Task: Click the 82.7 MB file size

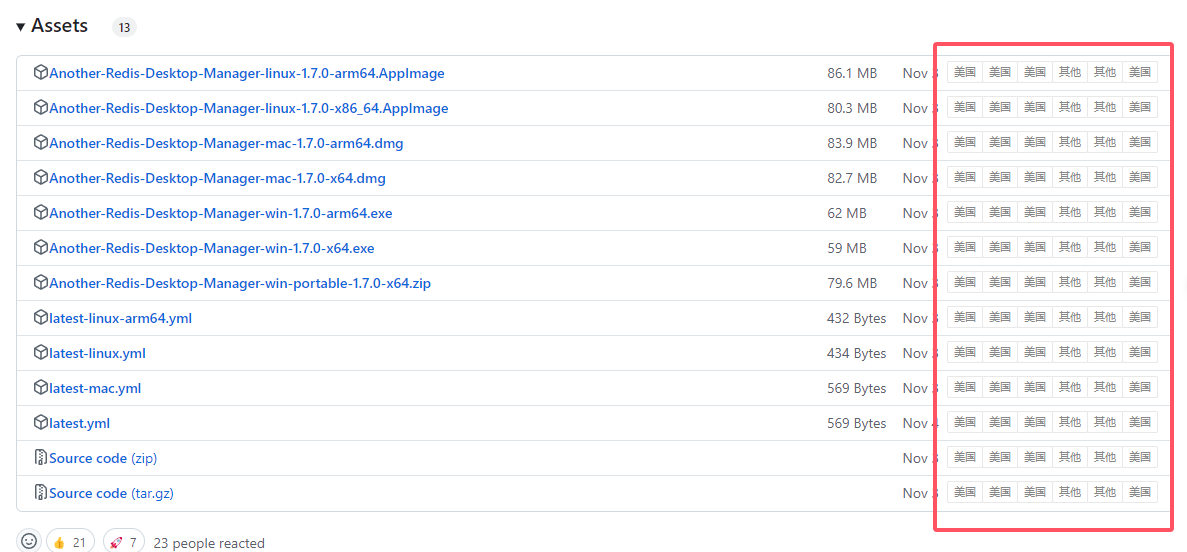Action: tap(852, 179)
